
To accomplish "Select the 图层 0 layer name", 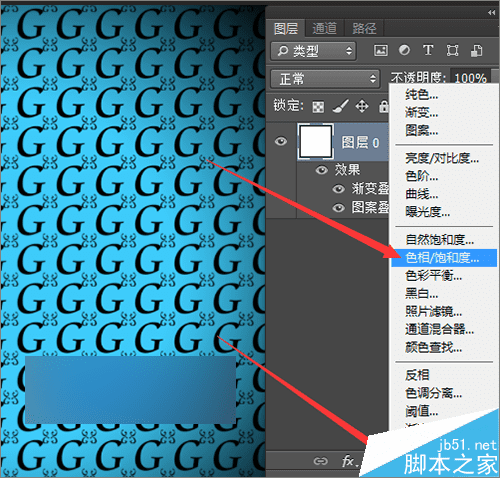I will (360, 143).
